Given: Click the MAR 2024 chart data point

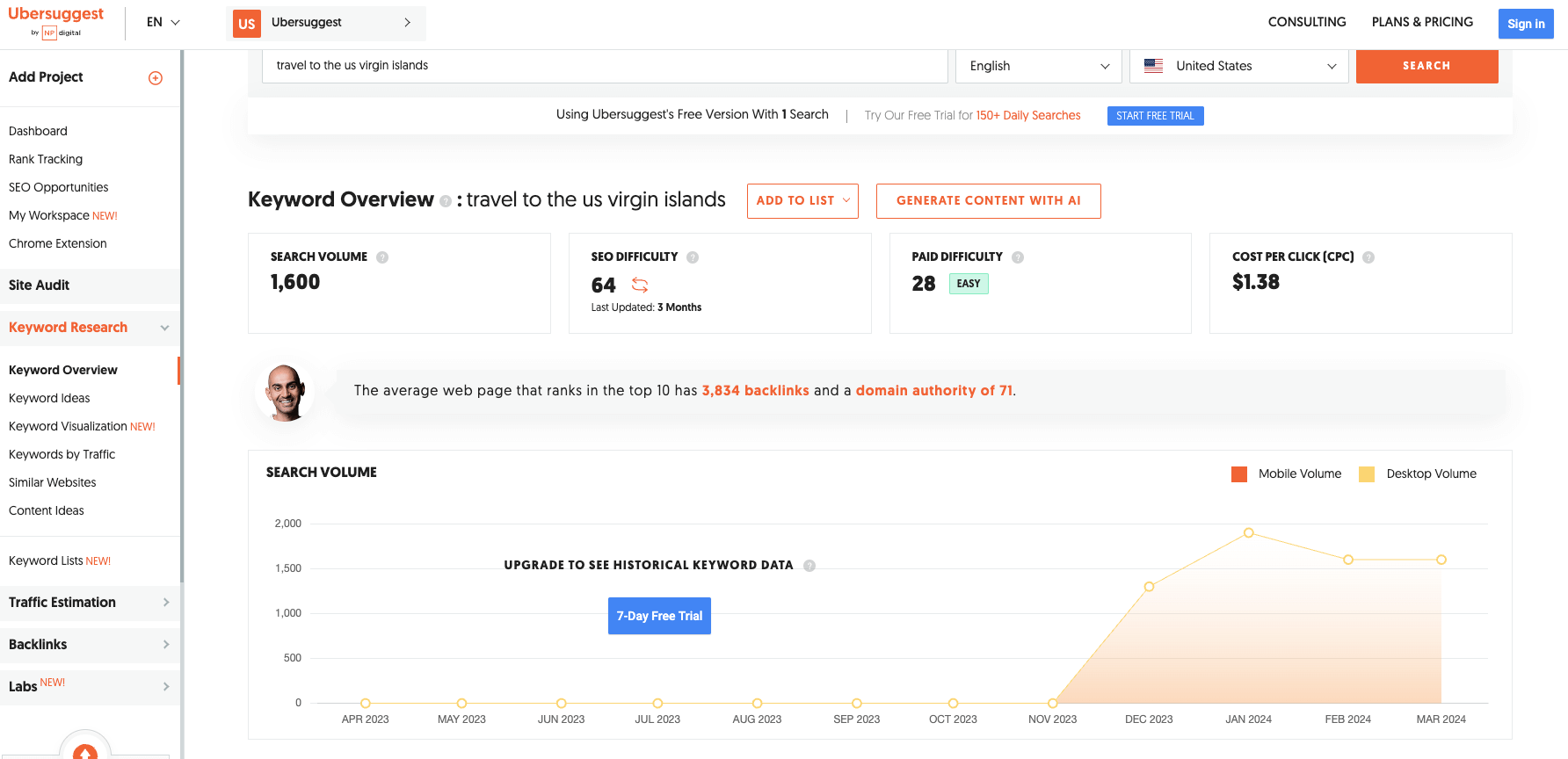Looking at the screenshot, I should coord(1441,560).
